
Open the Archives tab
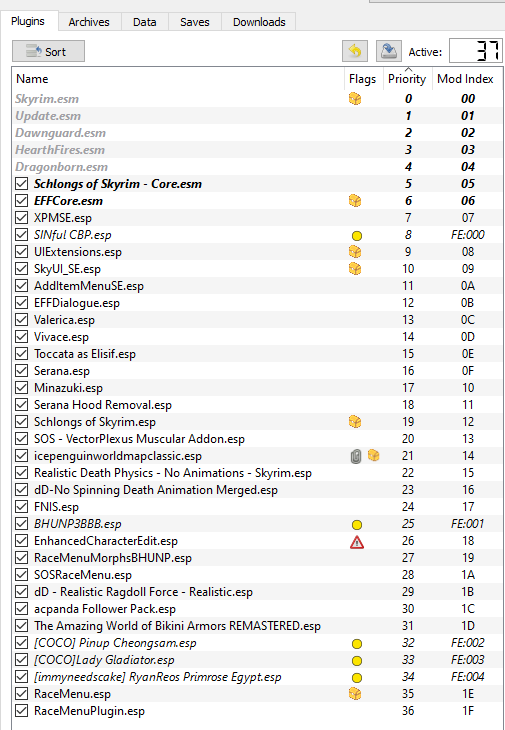point(89,22)
